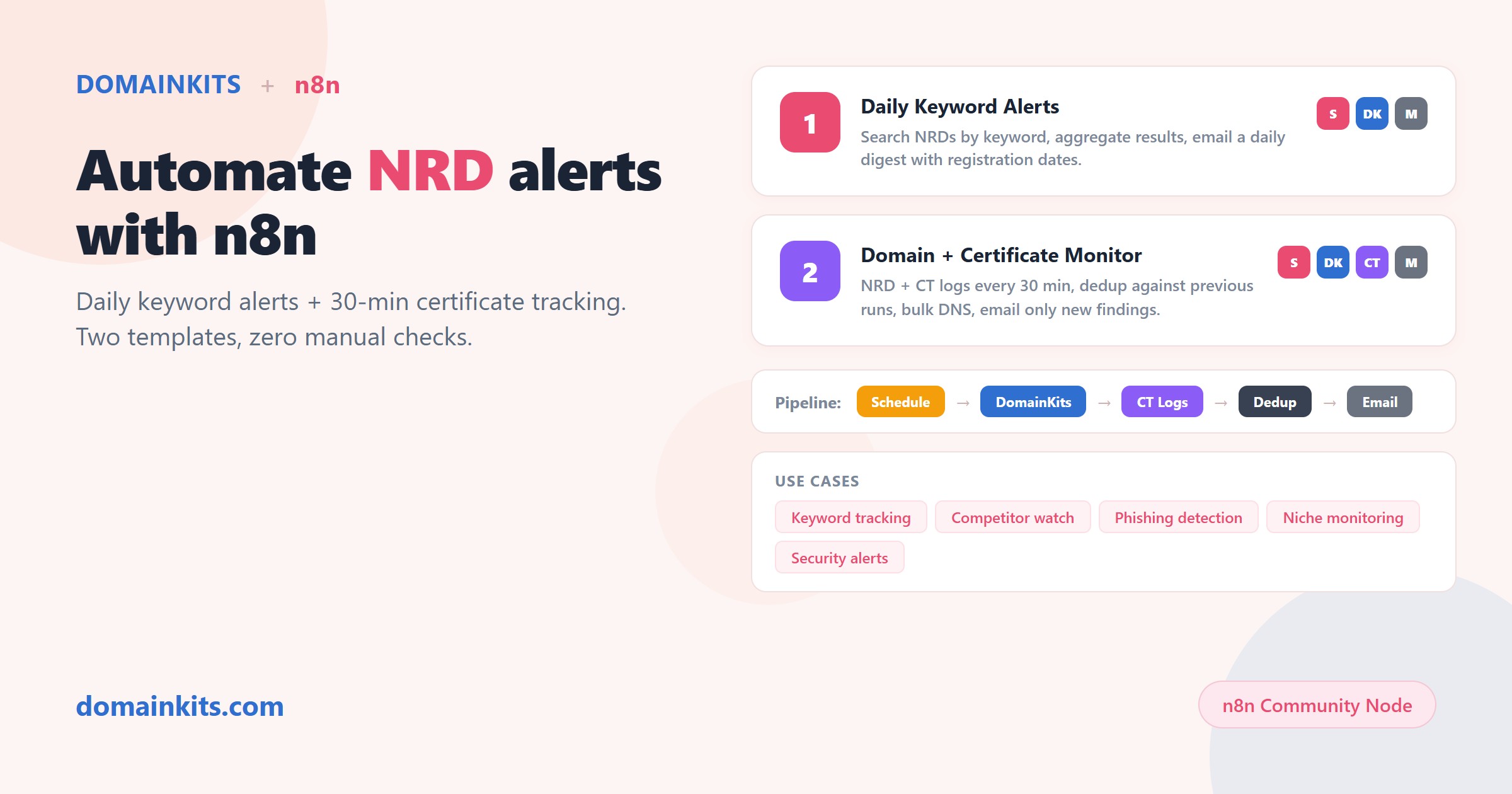Click the DK icon in Certificate Monitor card
This screenshot has width=1512, height=794.
[x=1332, y=262]
